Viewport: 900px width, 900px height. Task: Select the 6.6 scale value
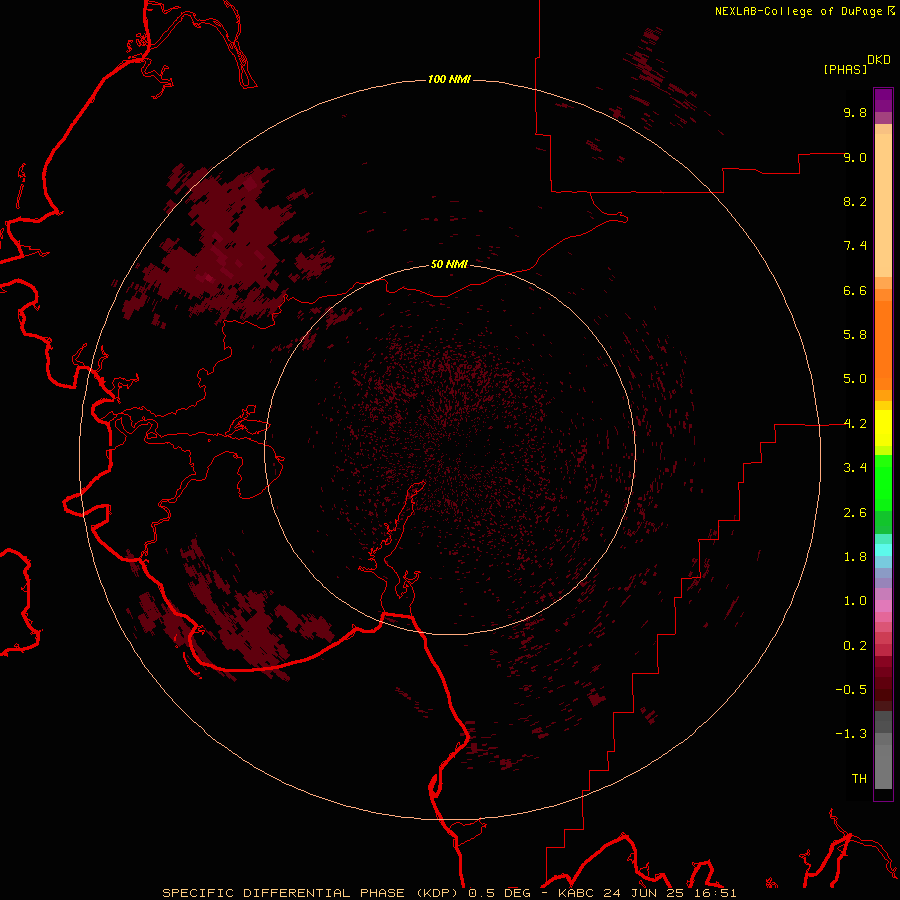tap(855, 290)
